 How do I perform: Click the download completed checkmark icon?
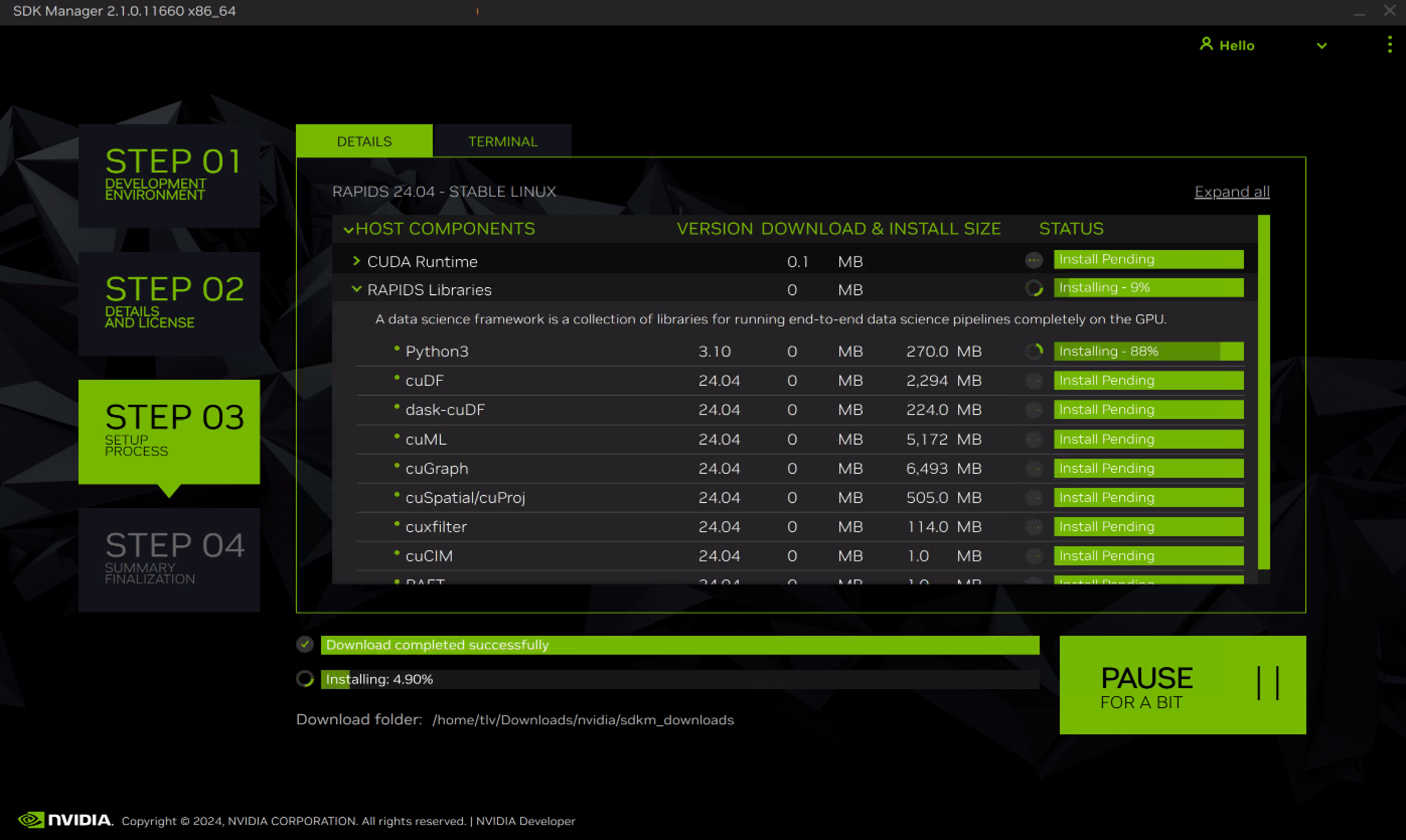[305, 644]
